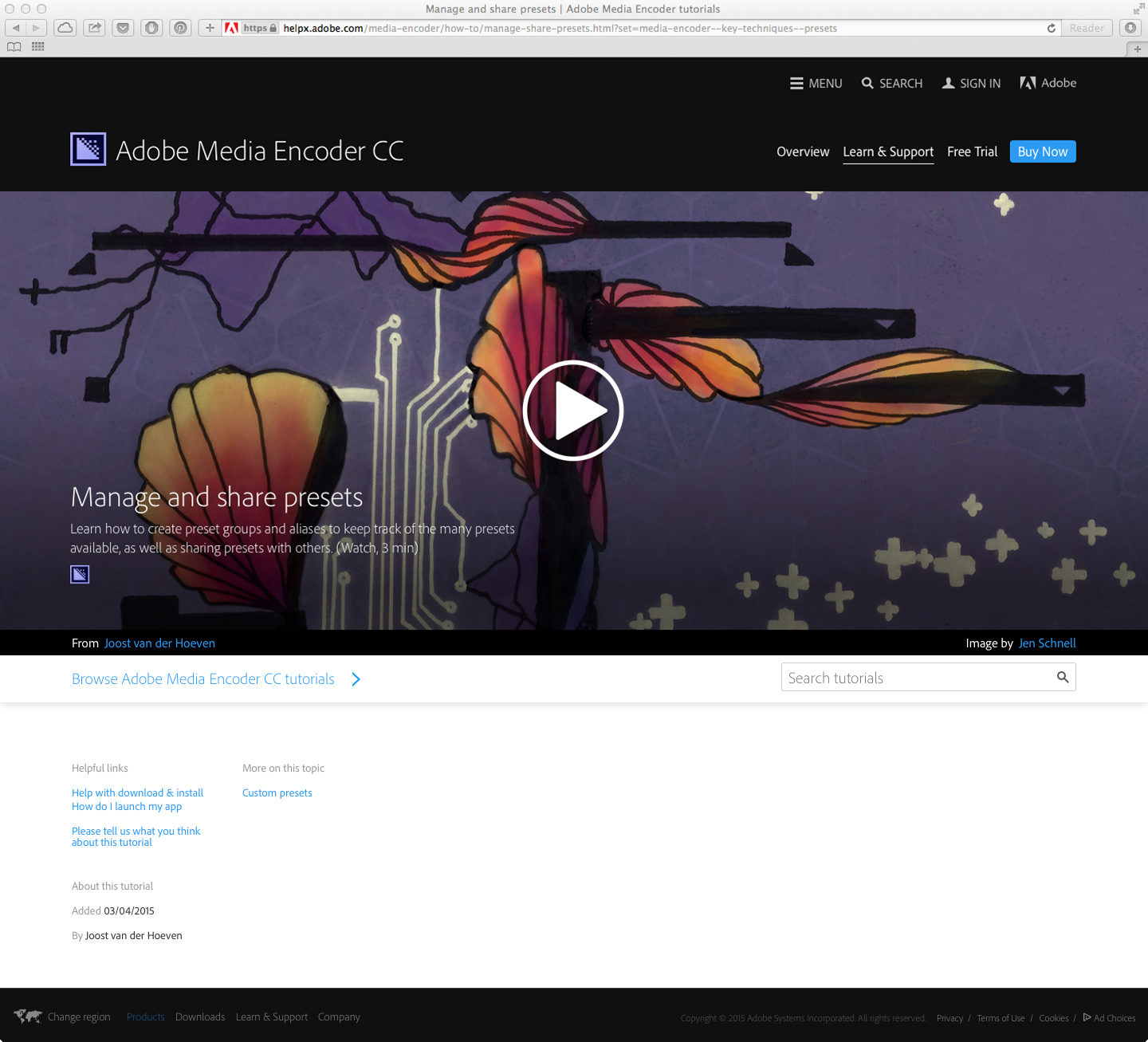Expand Browse tutorials with the chevron arrow
The image size is (1148, 1042).
(x=356, y=679)
